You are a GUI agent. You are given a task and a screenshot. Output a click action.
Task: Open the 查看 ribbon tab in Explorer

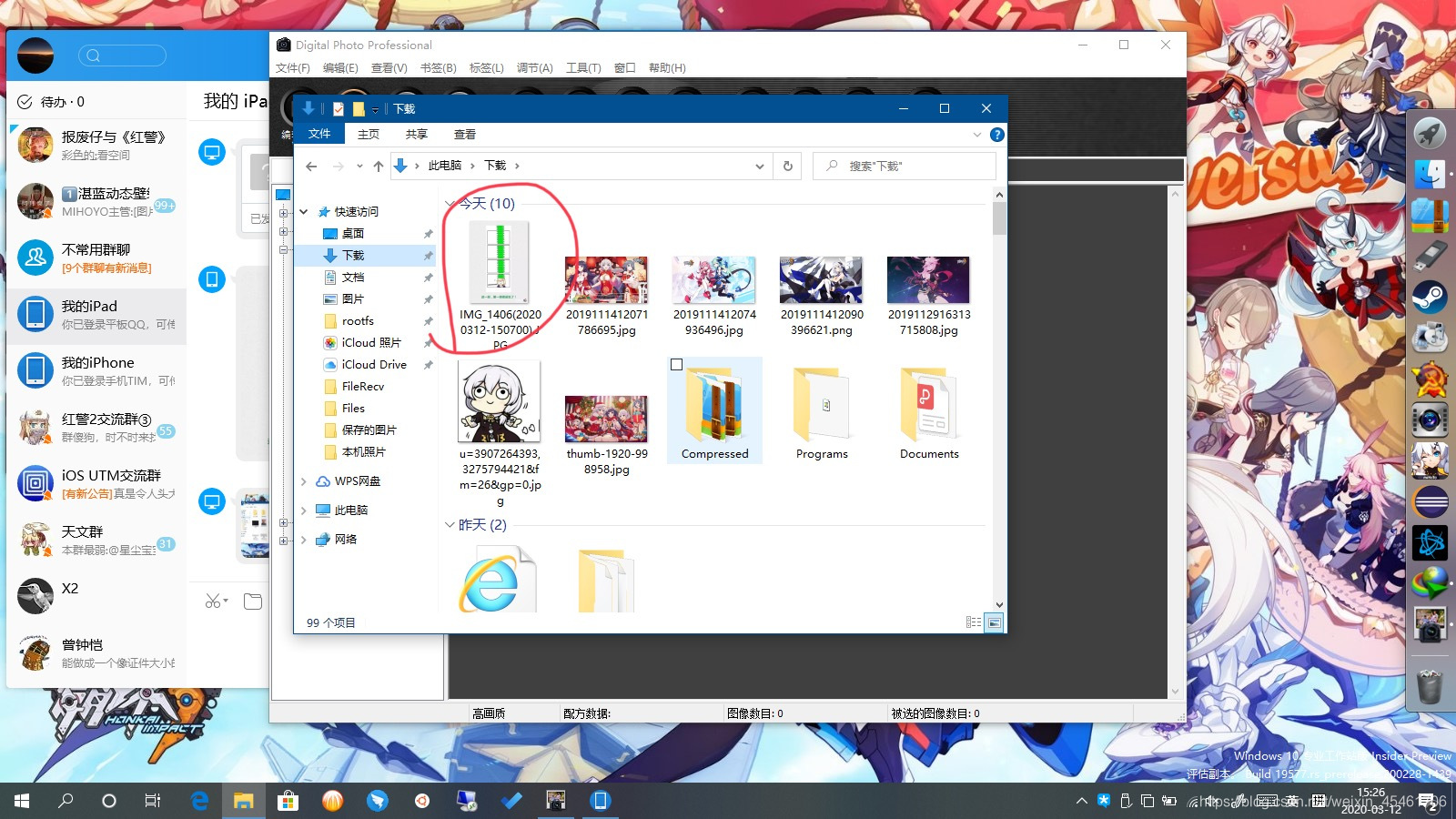point(465,134)
